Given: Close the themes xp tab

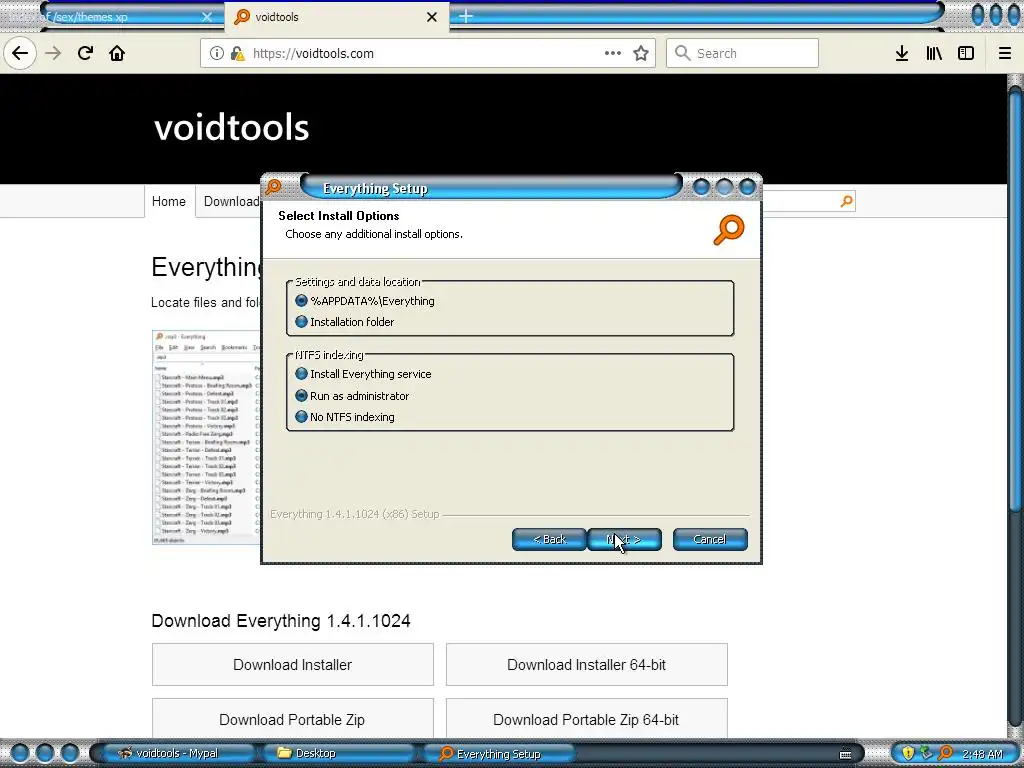Looking at the screenshot, I should (x=206, y=17).
